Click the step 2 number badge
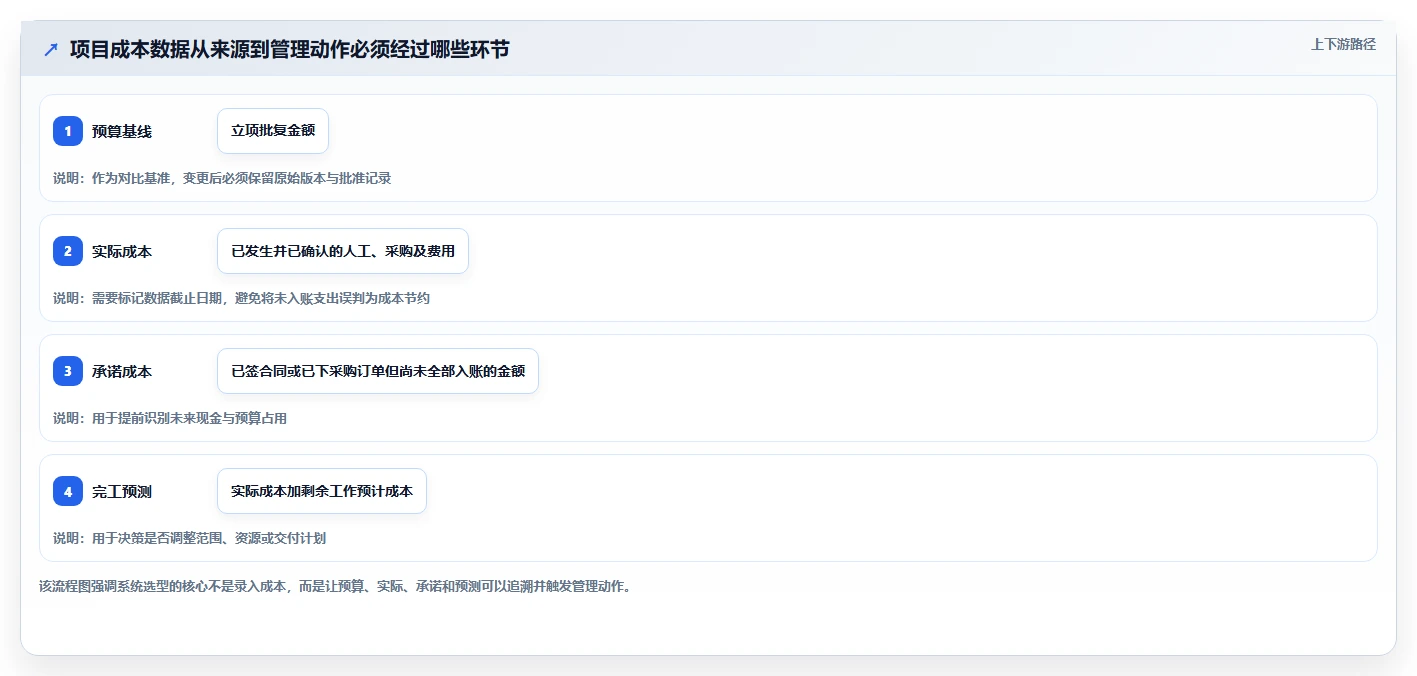 point(68,251)
